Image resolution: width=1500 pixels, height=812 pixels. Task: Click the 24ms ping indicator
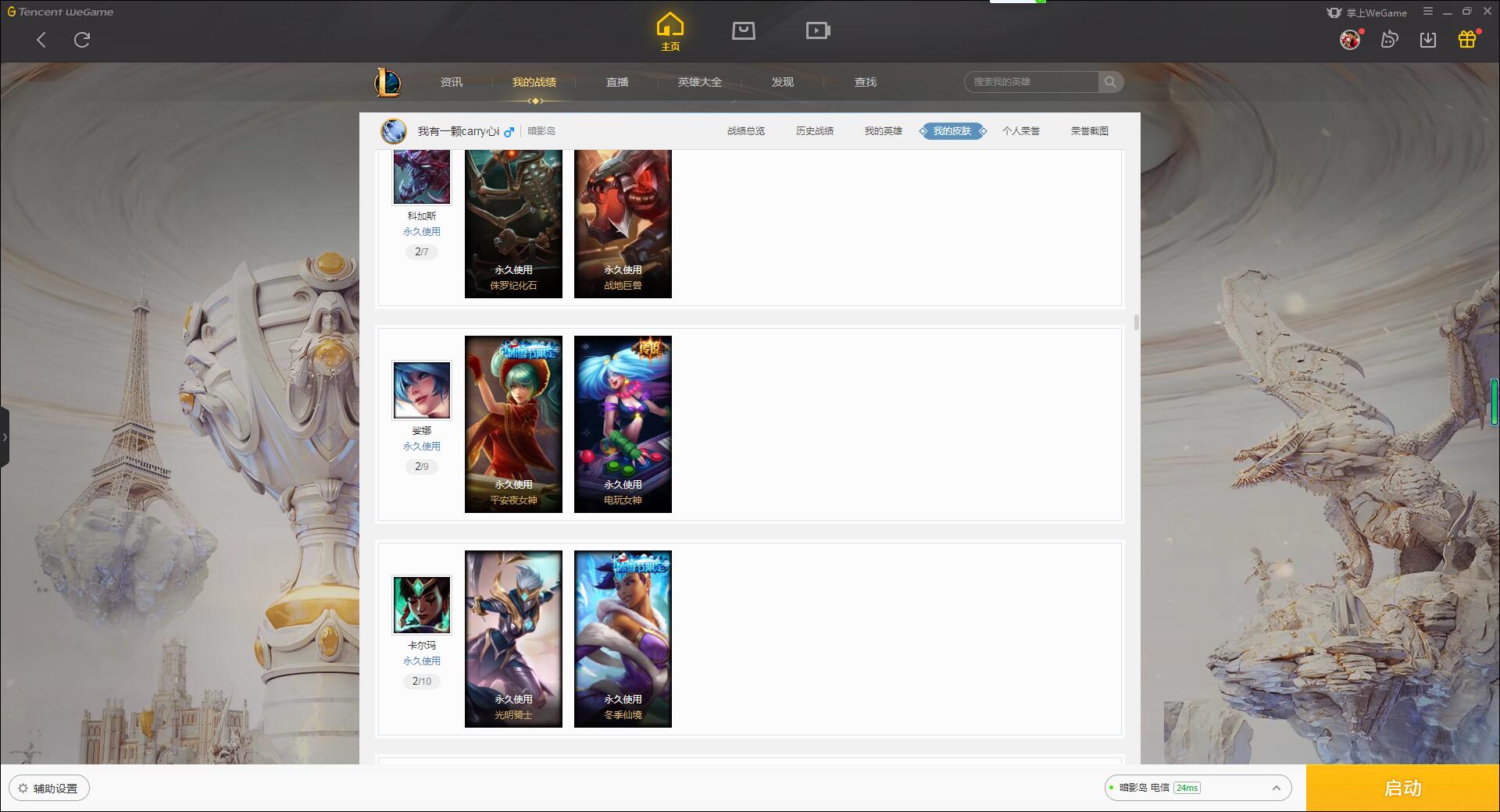point(1187,788)
